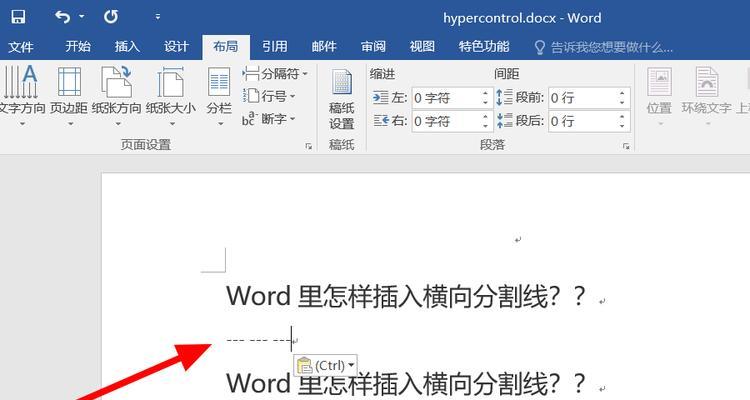Increase left indent with up arrow
Image resolution: width=750 pixels, height=400 pixels.
485,93
